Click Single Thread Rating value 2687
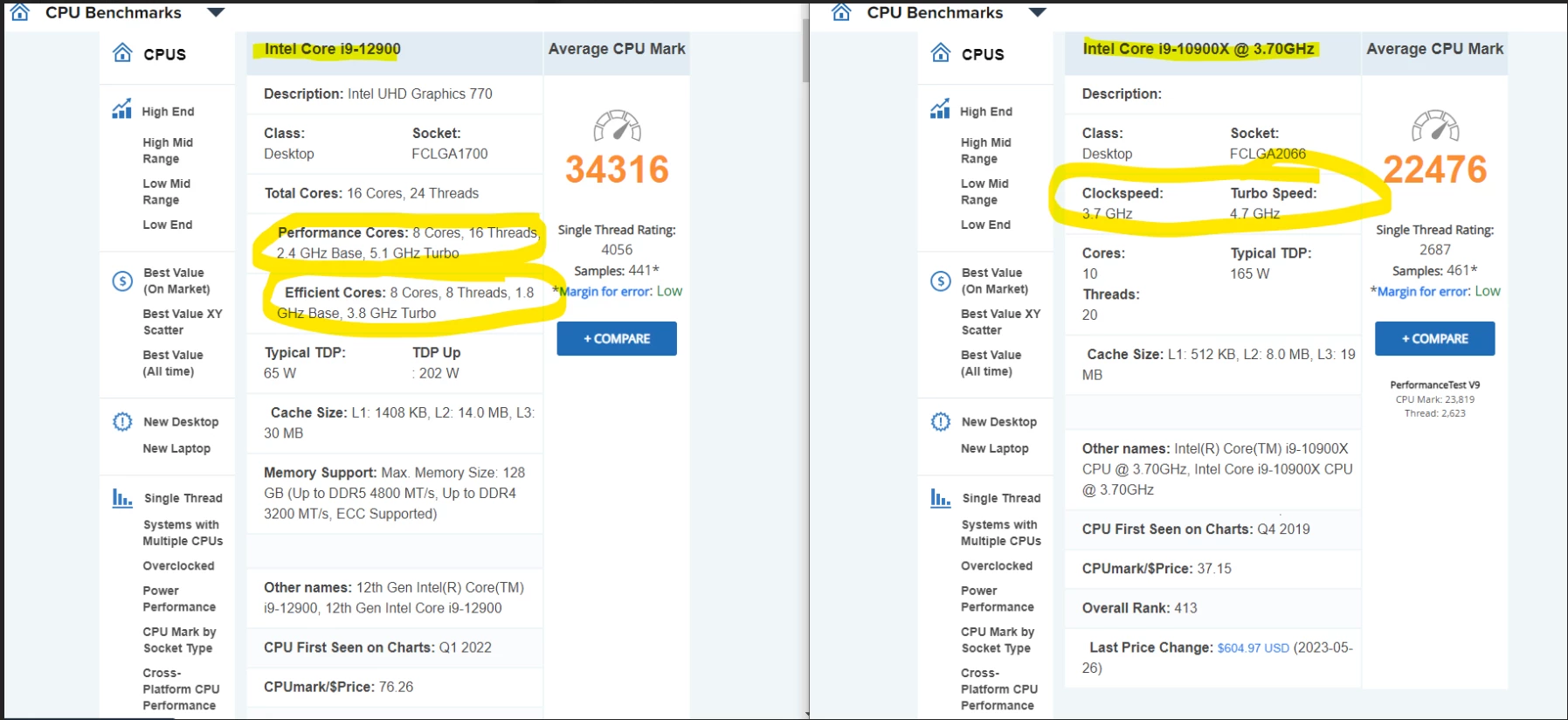 pyautogui.click(x=1434, y=250)
